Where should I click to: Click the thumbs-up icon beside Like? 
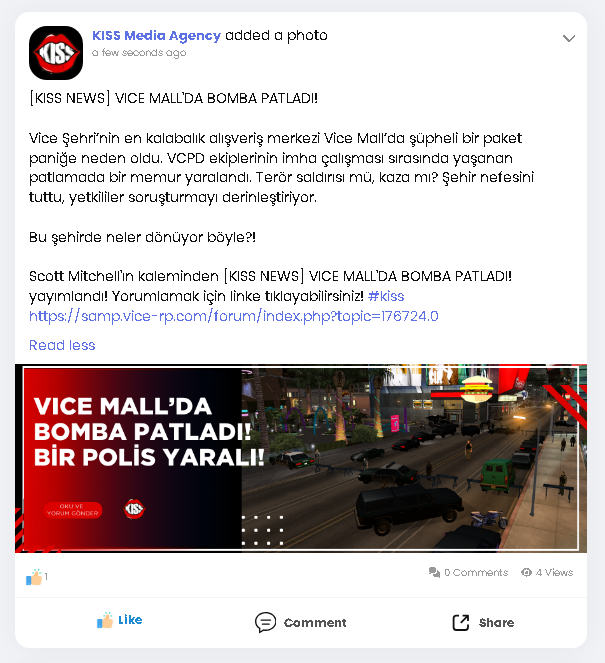click(x=105, y=620)
